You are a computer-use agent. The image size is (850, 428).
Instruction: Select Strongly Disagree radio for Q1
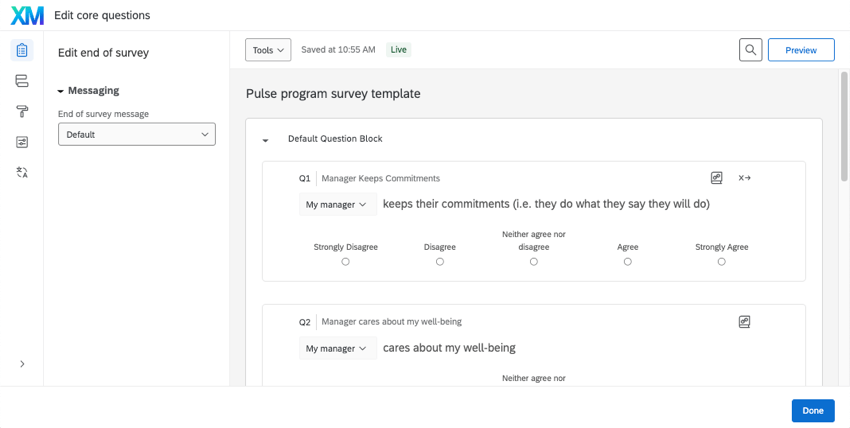pos(346,262)
